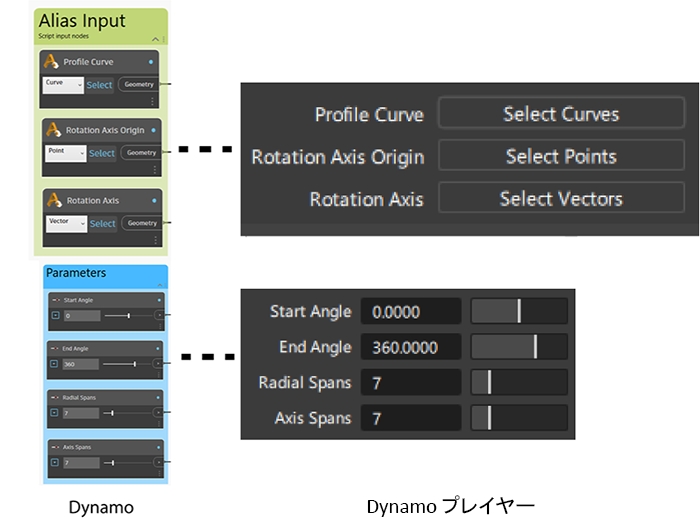The height and width of the screenshot is (518, 700).
Task: Expand the Axis Spans slider settings toggle
Action: (x=55, y=462)
